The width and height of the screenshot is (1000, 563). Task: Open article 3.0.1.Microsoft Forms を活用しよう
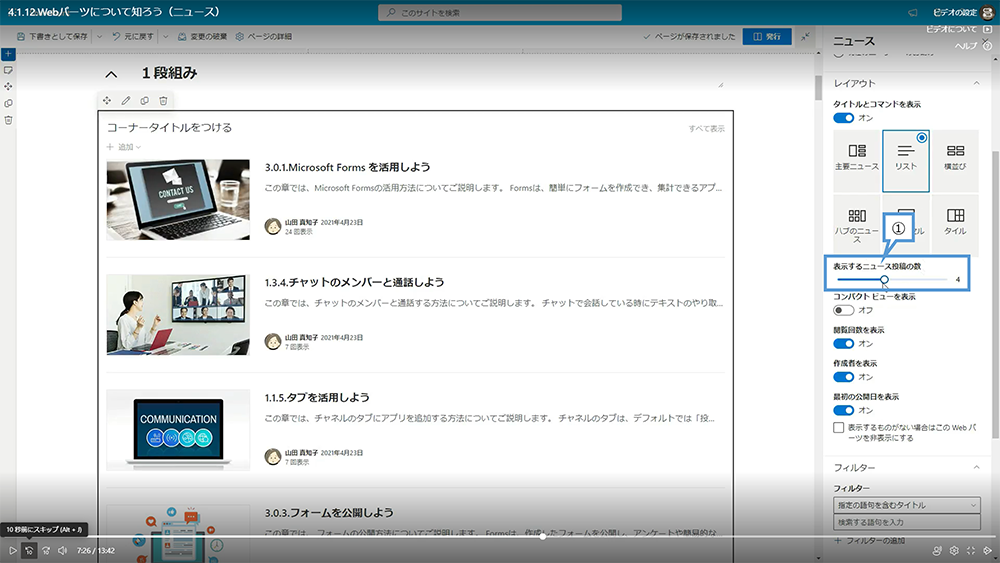(x=348, y=167)
